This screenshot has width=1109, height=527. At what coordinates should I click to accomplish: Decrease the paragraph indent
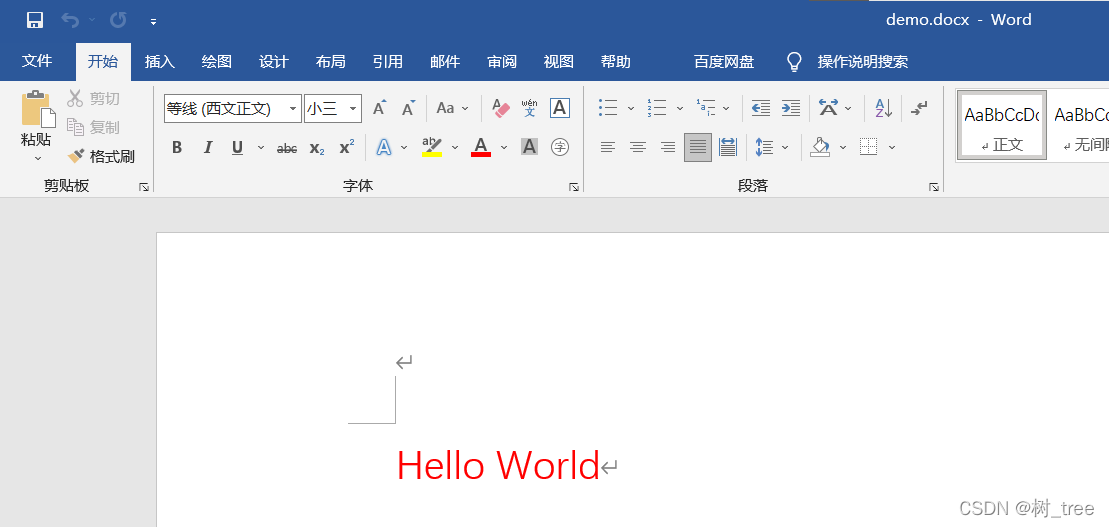coord(760,108)
